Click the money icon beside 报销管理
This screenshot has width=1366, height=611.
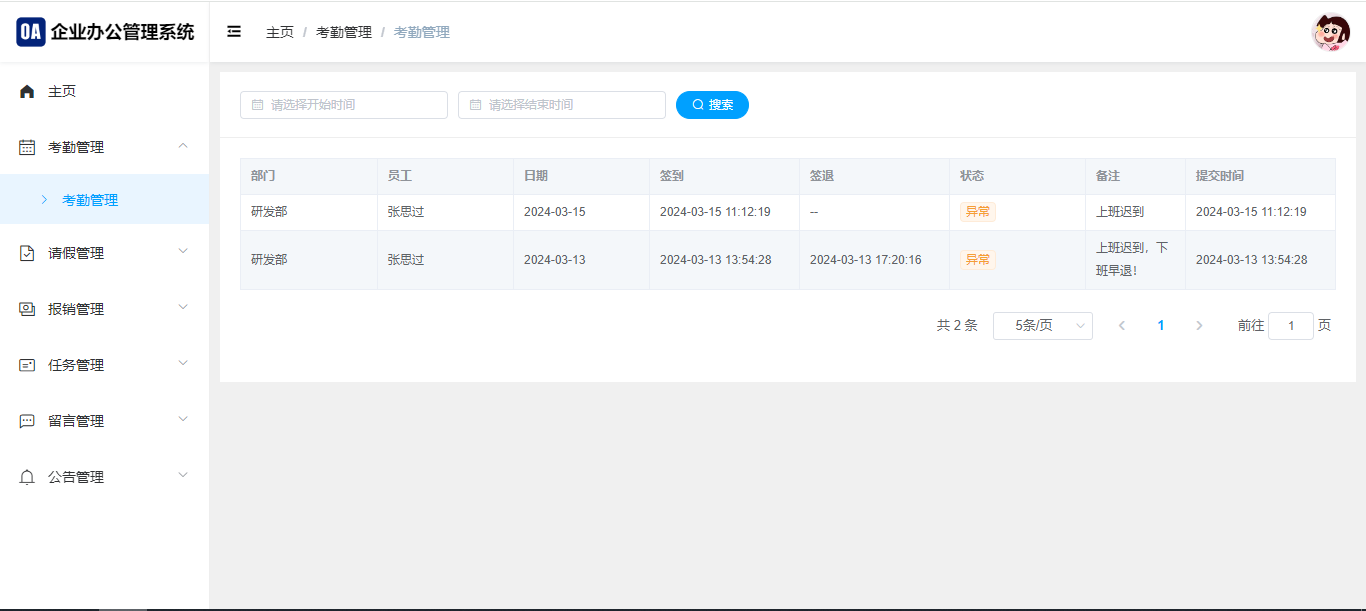[x=27, y=309]
